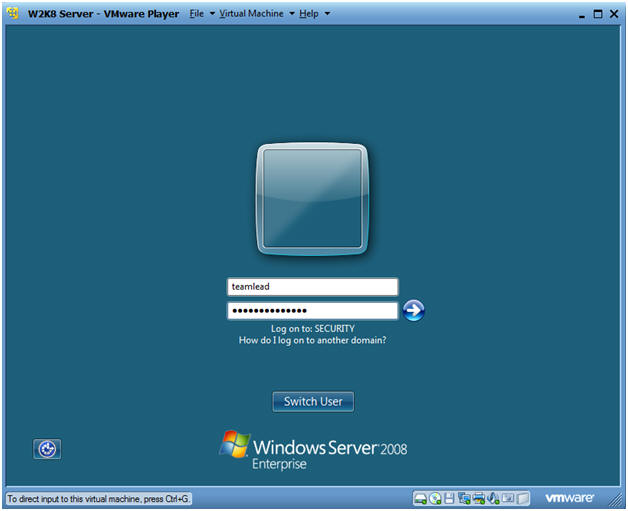Click the Ctrl+G direct input status message
This screenshot has width=628, height=511.
pos(99,499)
